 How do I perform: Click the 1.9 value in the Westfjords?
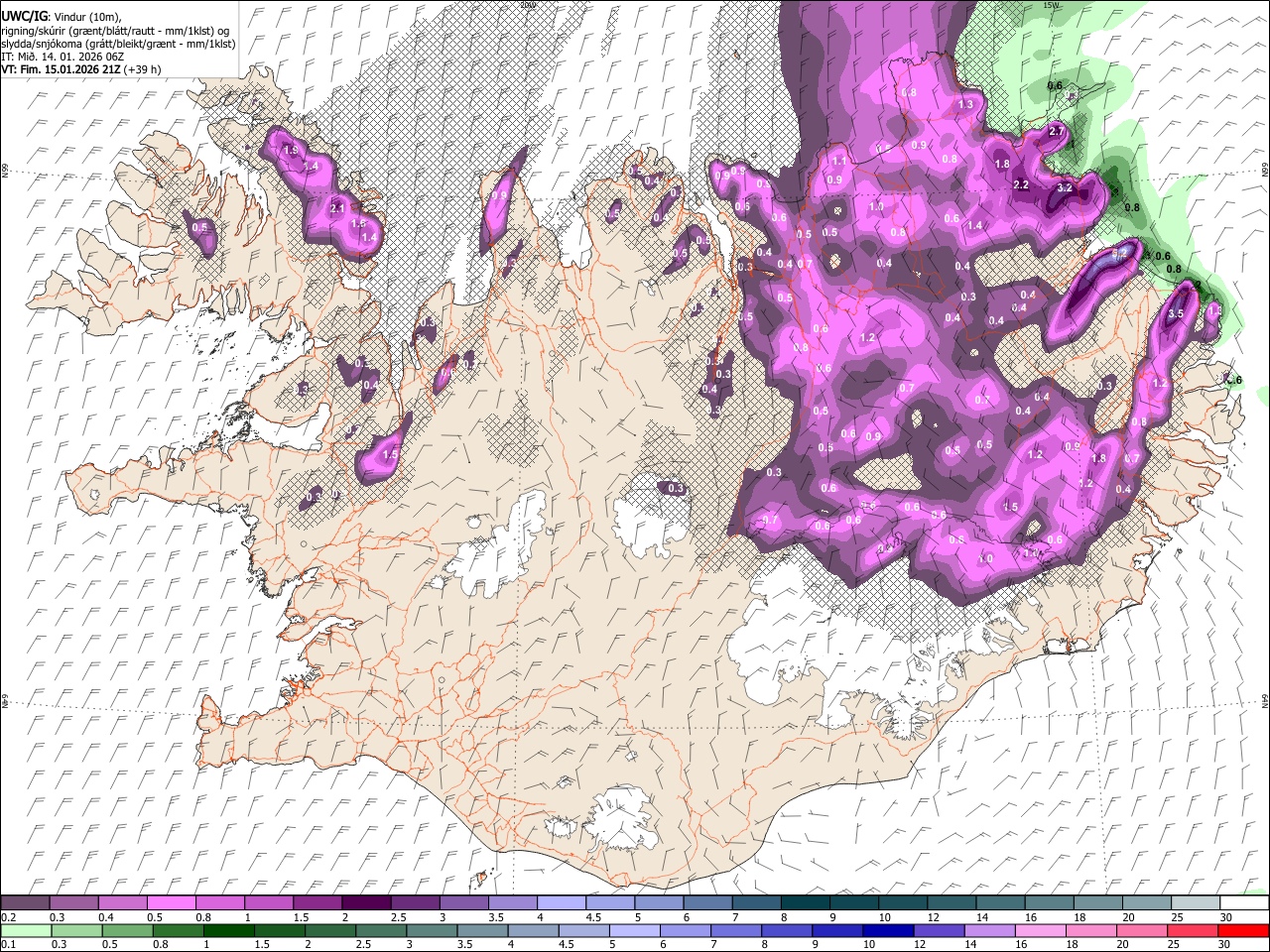point(291,150)
